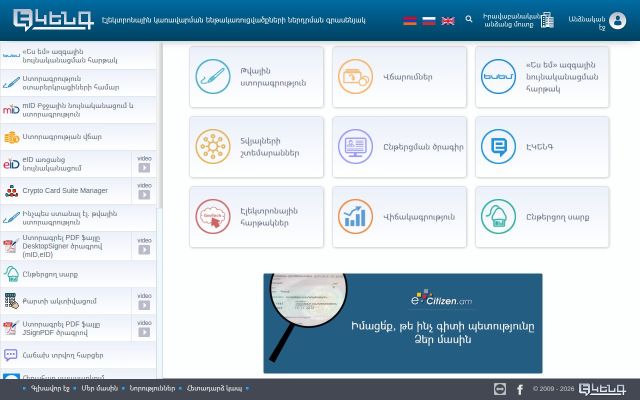640x400 pixels.
Task: Open sidebar Հաճախ տրվող հարցեր FAQ
Action: point(78,355)
